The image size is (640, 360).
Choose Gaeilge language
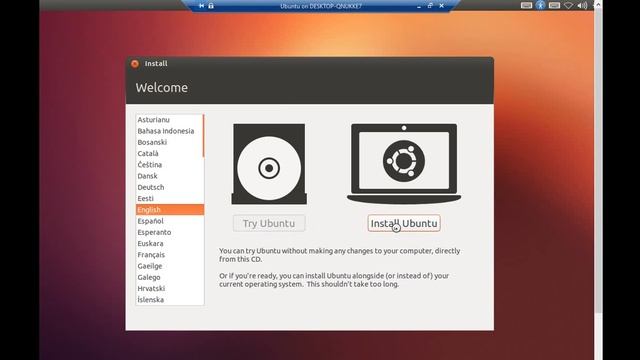coord(169,266)
